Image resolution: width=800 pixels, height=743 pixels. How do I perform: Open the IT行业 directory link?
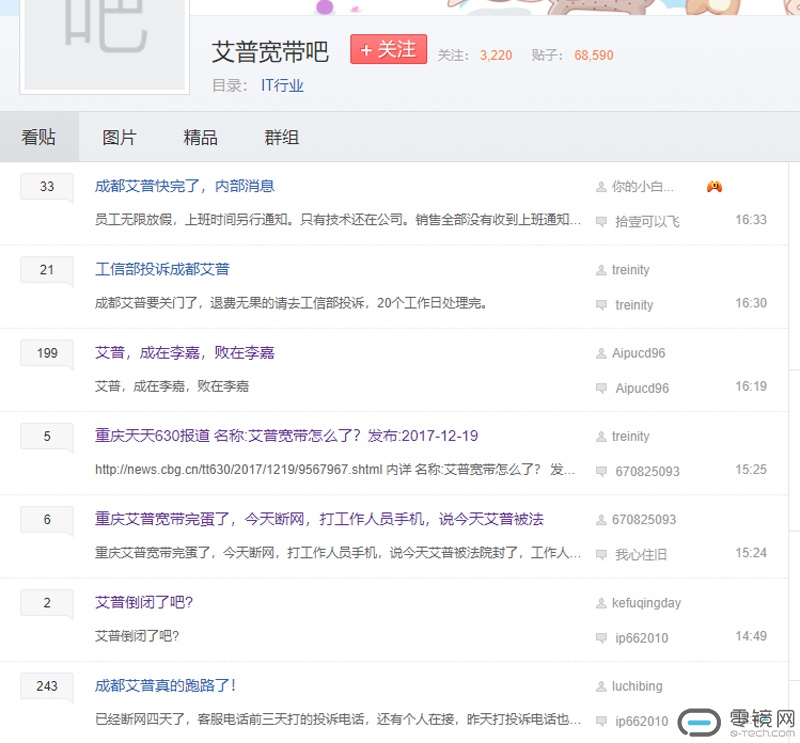click(282, 85)
